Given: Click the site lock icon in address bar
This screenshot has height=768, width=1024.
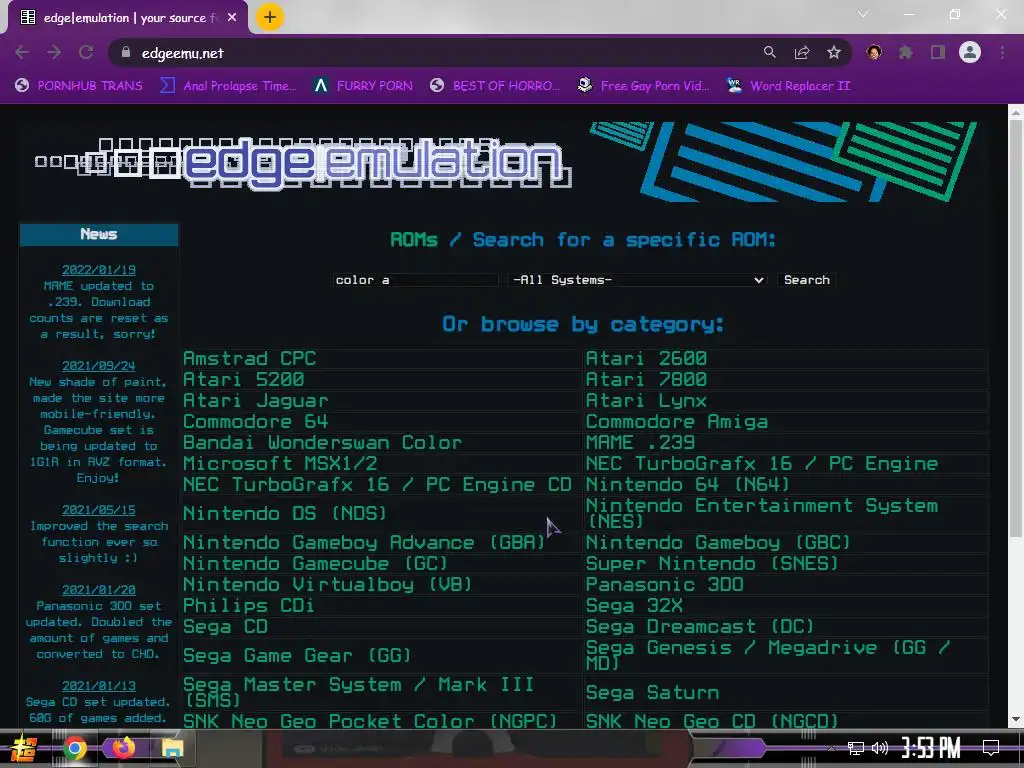Looking at the screenshot, I should pos(126,52).
